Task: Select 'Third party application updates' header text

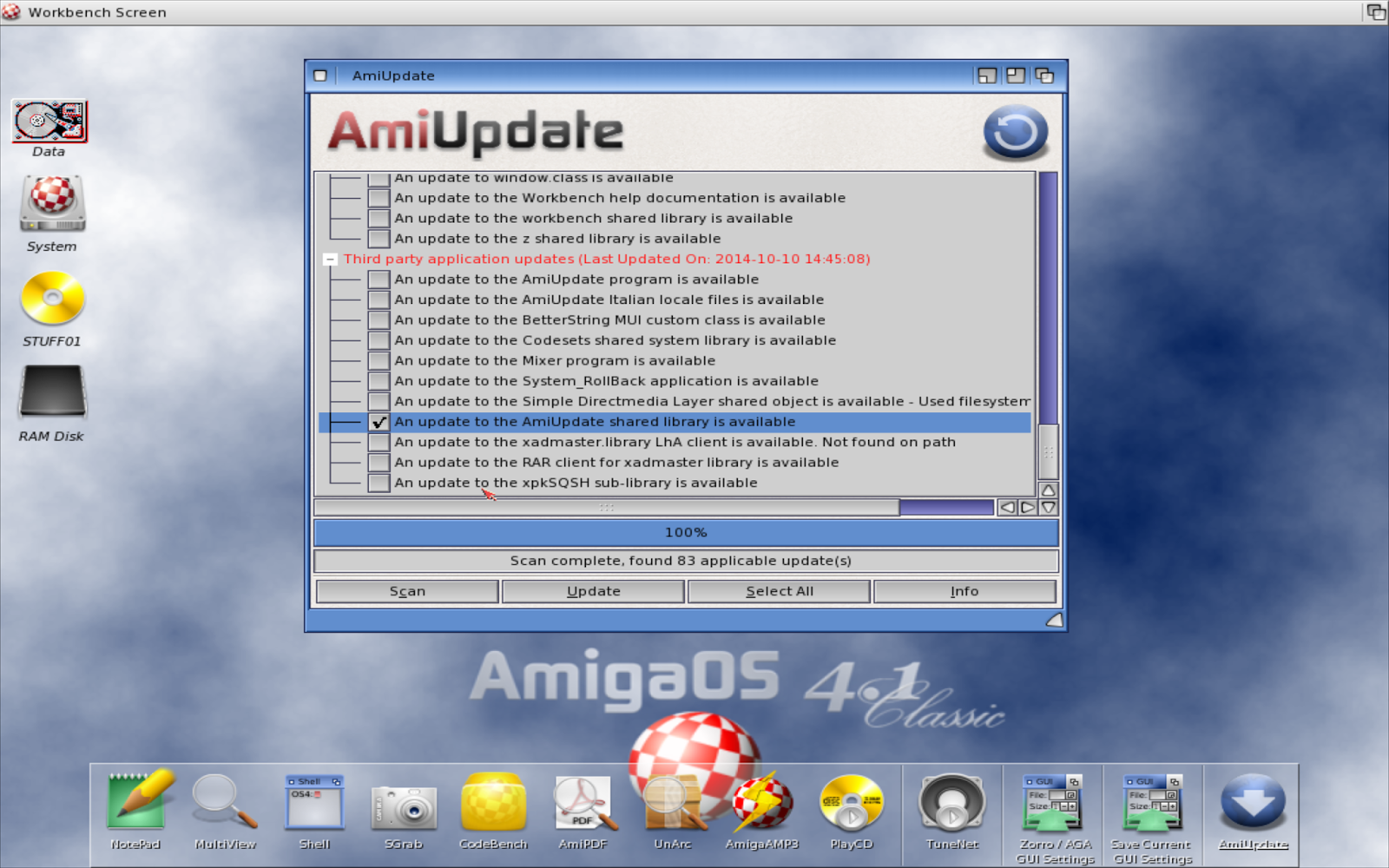Action: (458, 259)
